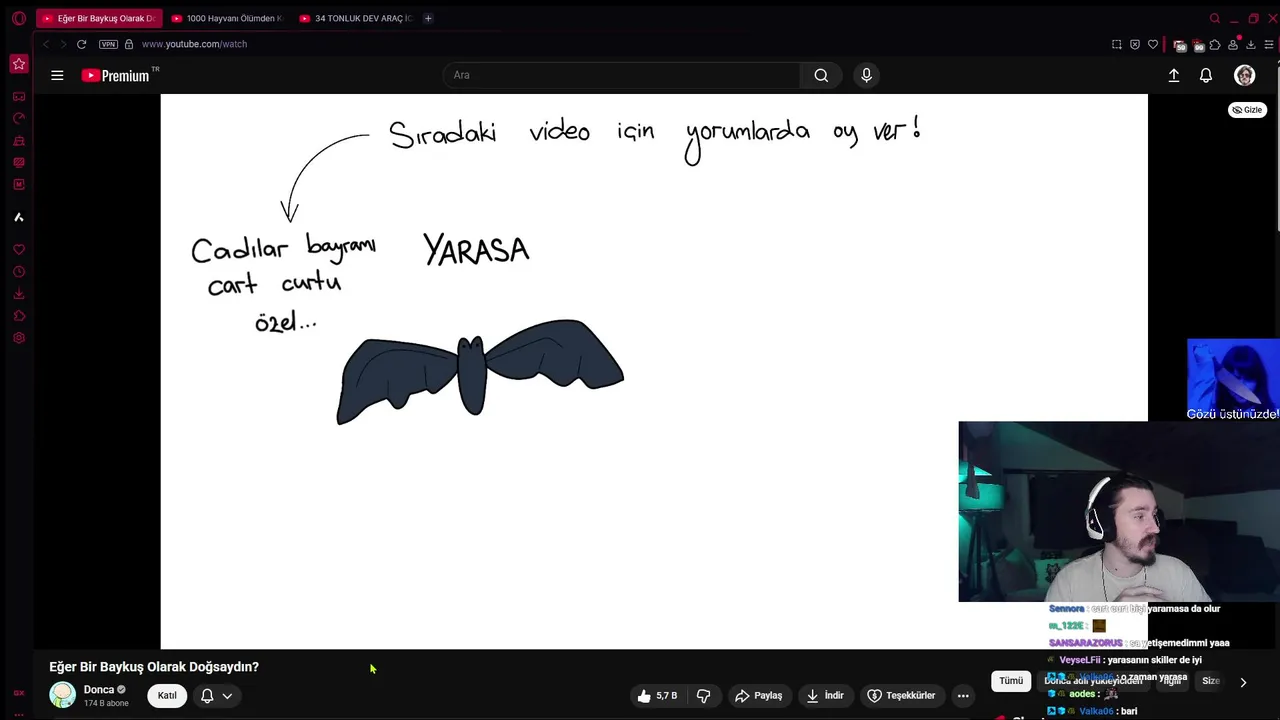Screen dimensions: 1280x720
Task: Open the browser snapshot tool icon
Action: (1116, 44)
